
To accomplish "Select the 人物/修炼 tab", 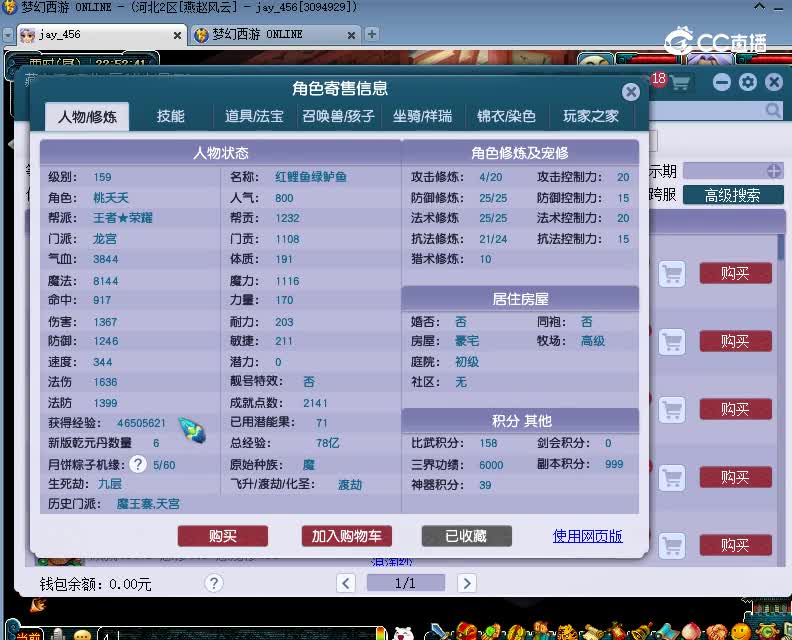I will (x=87, y=117).
